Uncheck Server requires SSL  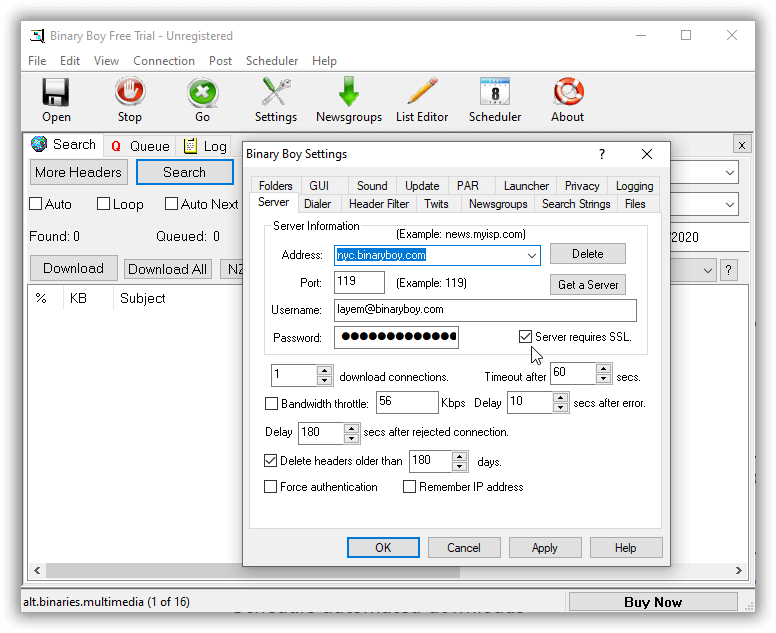point(525,337)
